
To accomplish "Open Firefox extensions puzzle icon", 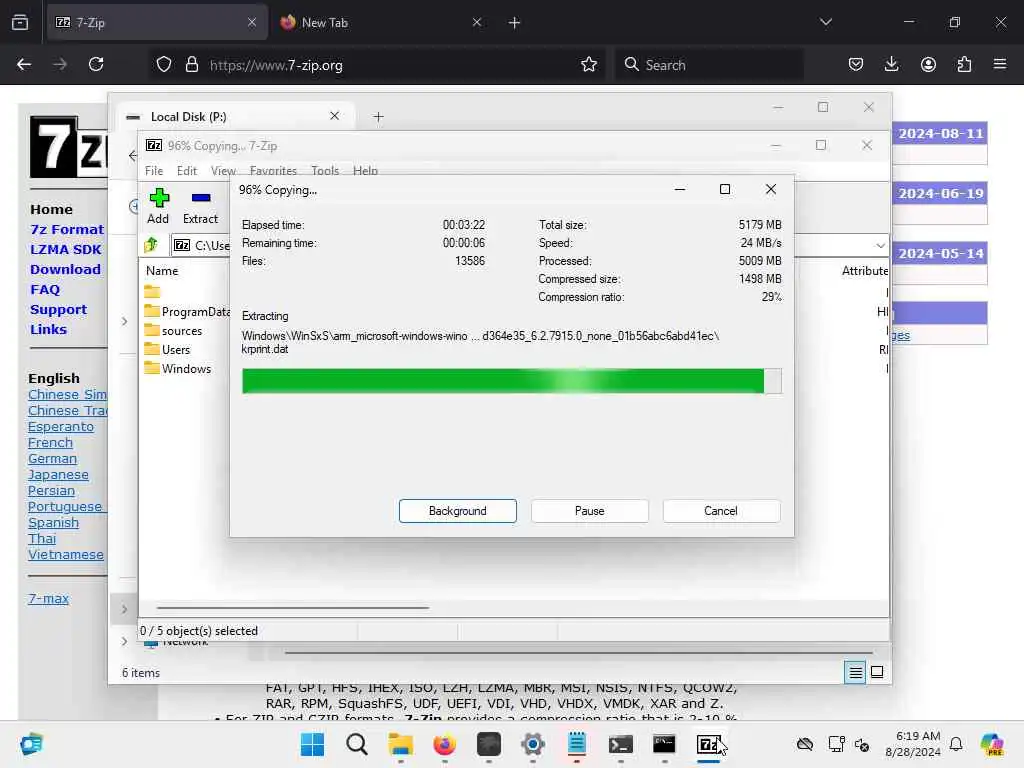I will pos(964,65).
